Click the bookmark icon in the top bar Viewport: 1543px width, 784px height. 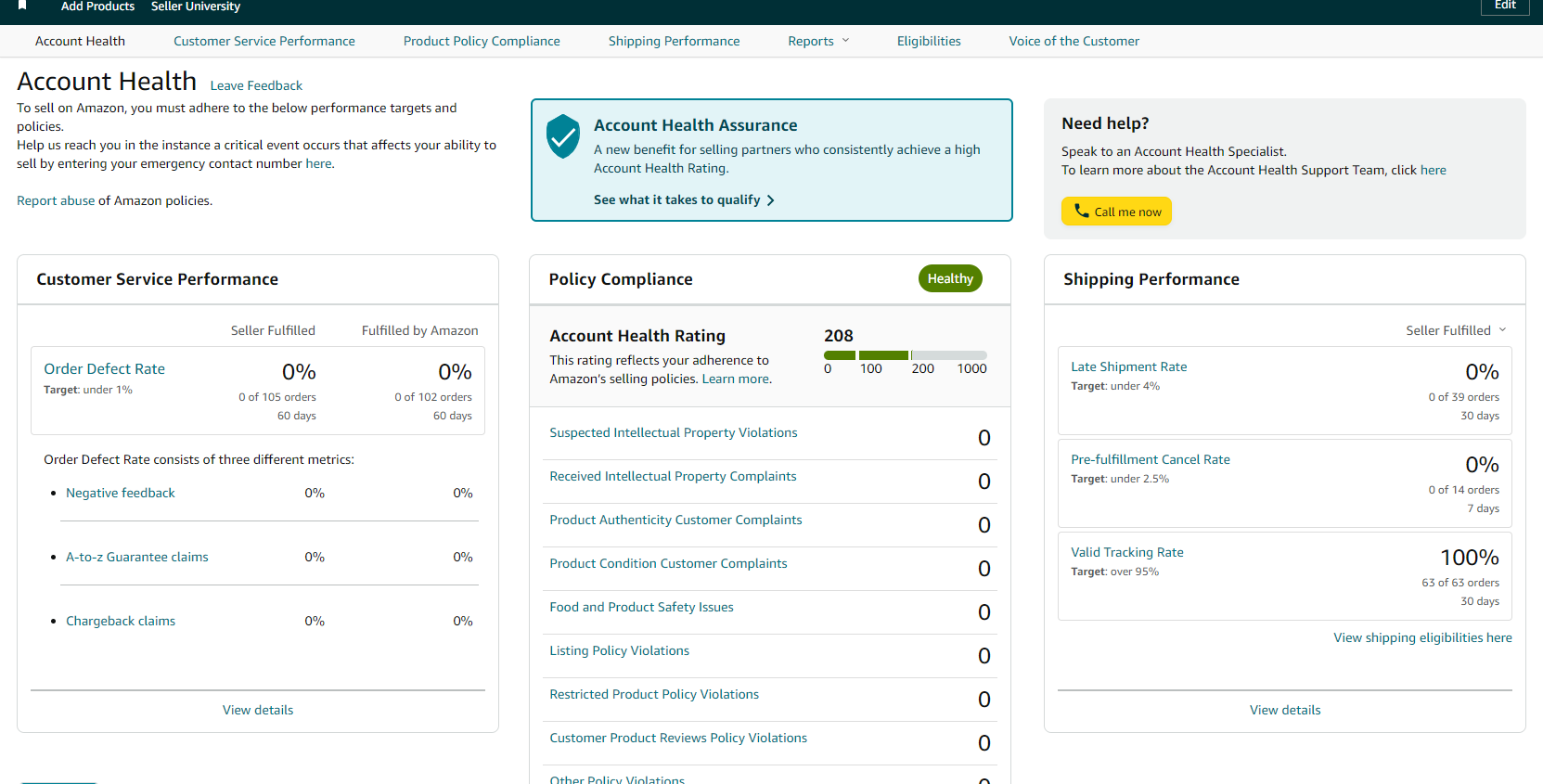pyautogui.click(x=22, y=6)
